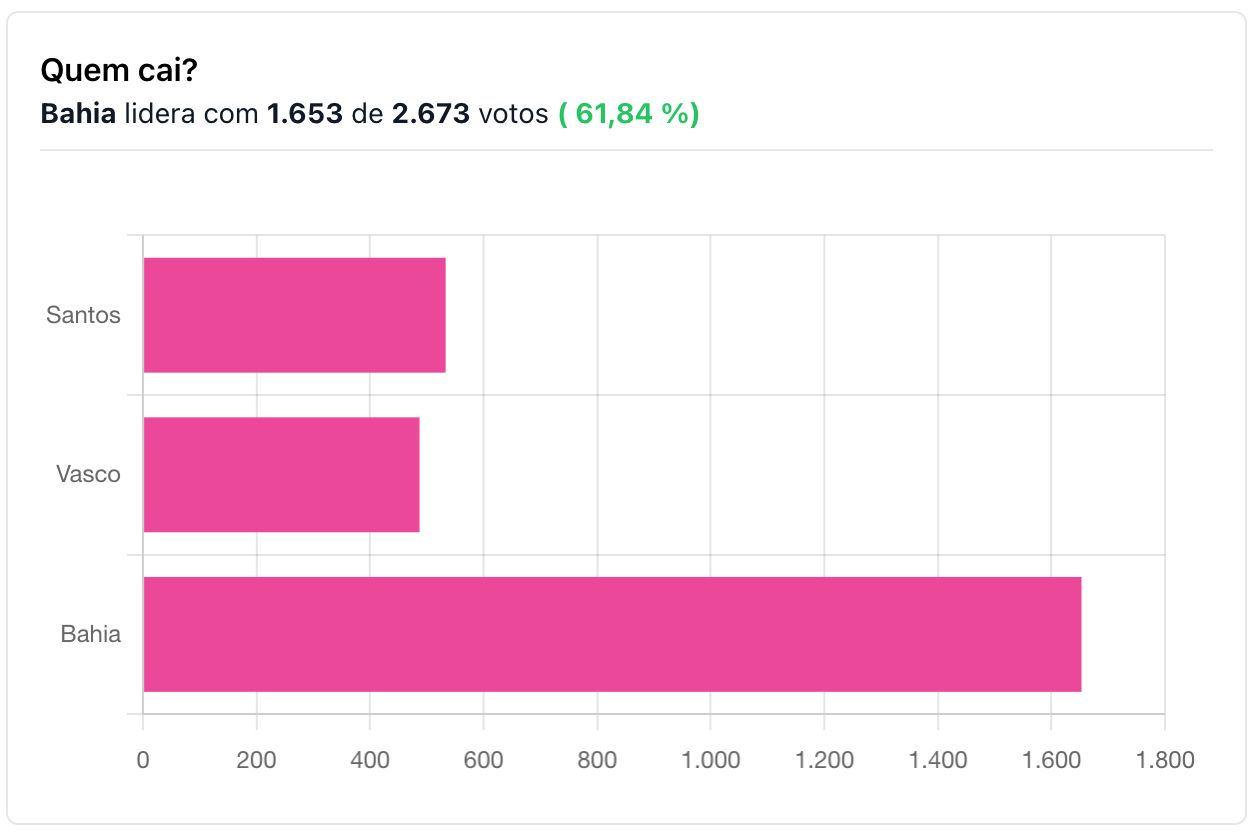Click the 600 tick label on the x-axis
The image size is (1256, 834).
483,760
